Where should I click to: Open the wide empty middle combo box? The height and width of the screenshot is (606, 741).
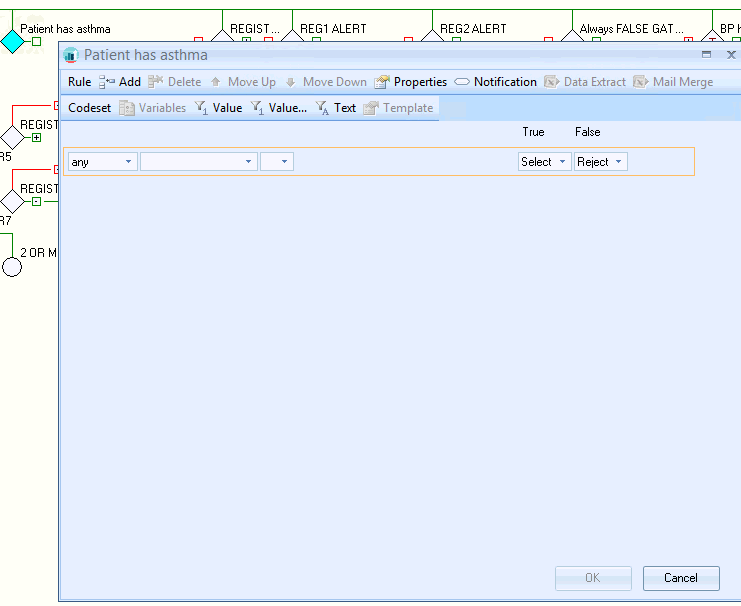point(198,162)
